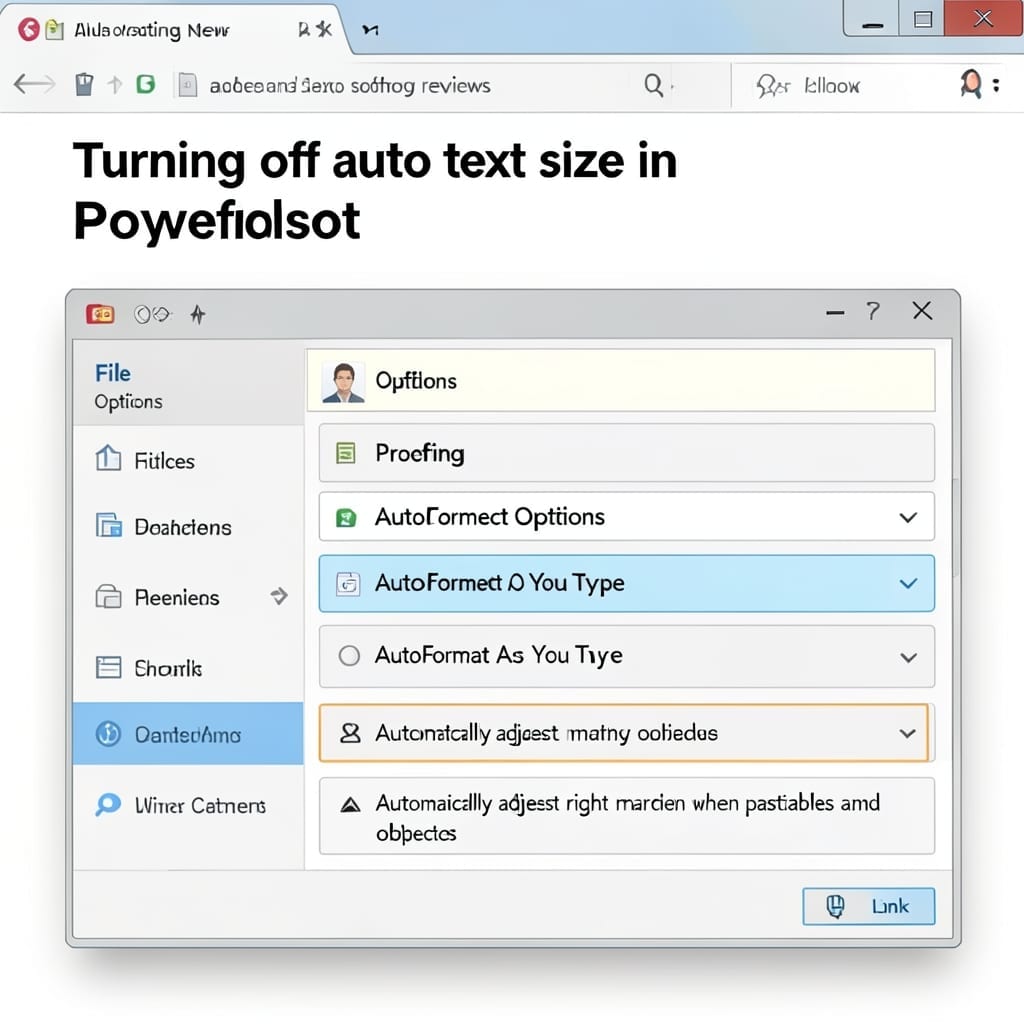Click the Turning off auto text size heading
Viewport: 1024px width, 1024px height.
[x=375, y=190]
